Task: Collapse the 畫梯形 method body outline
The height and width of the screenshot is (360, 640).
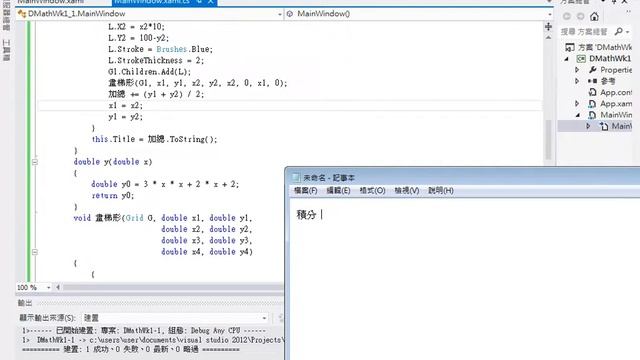Action: [35, 252]
